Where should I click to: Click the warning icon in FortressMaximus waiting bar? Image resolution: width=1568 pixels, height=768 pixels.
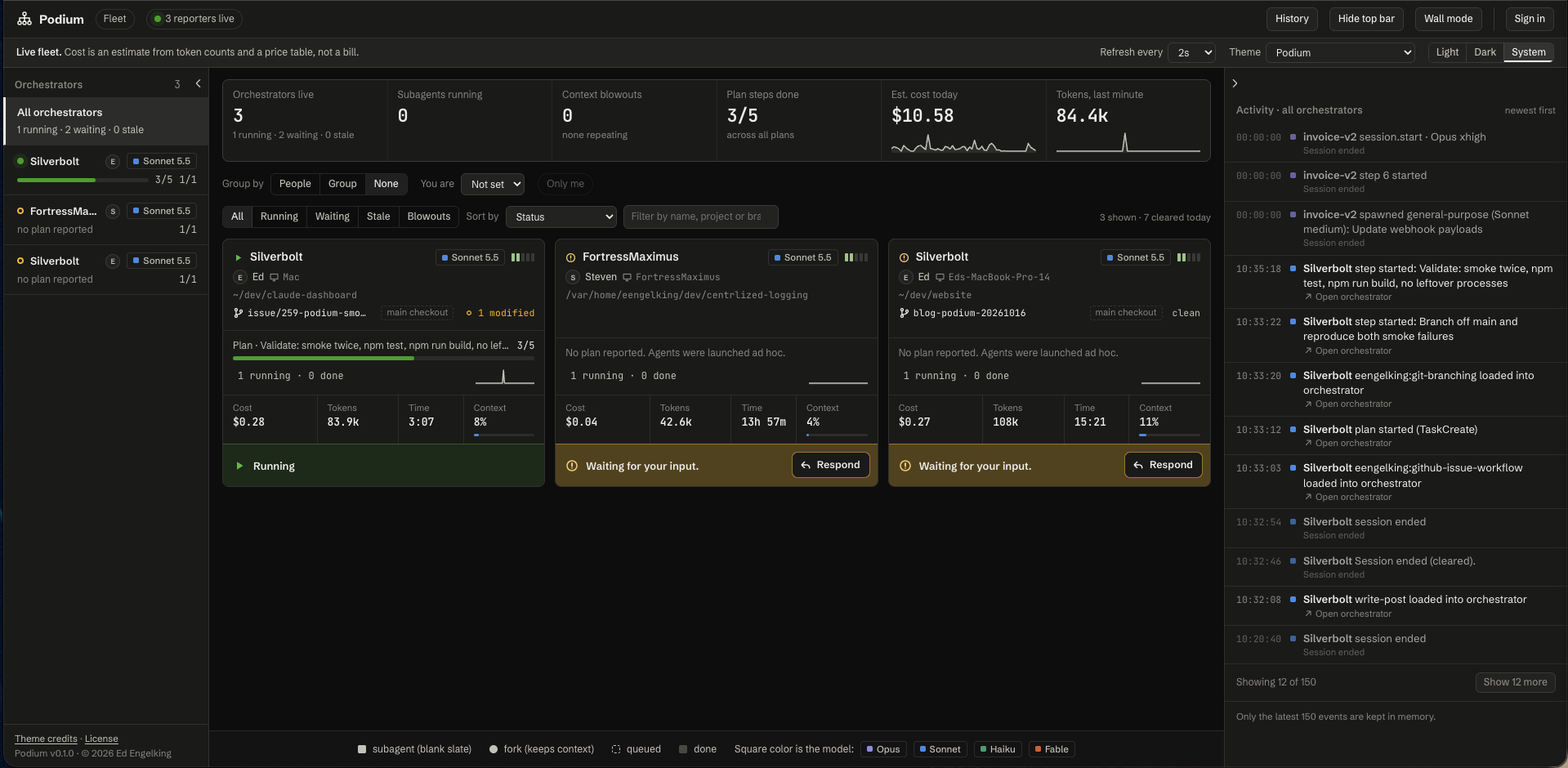point(572,466)
